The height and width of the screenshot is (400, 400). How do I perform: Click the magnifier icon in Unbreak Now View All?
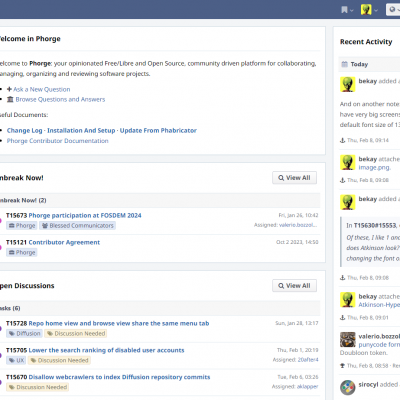tap(281, 178)
